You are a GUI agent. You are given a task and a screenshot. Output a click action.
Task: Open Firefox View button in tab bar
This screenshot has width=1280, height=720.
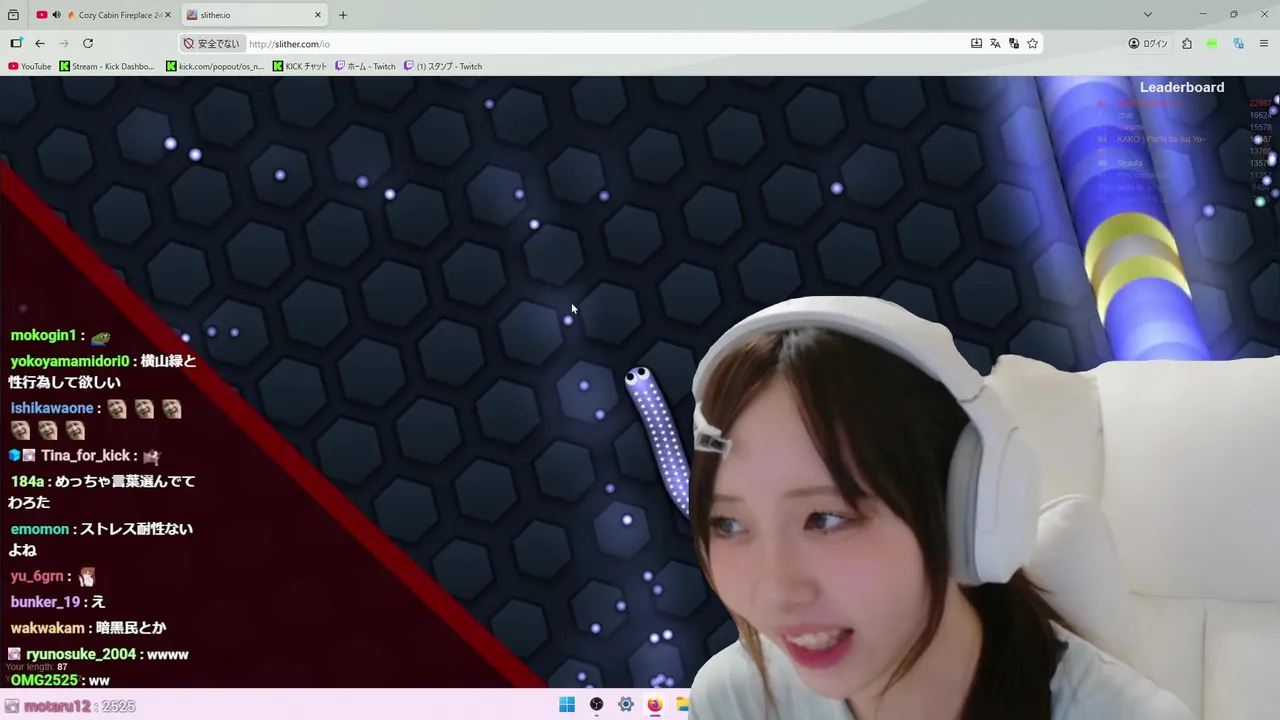13,15
